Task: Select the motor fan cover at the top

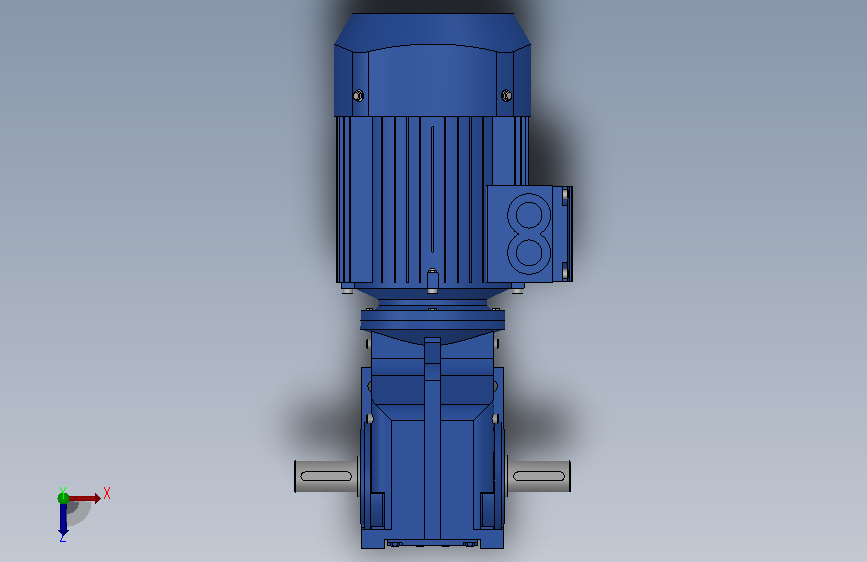Action: click(432, 65)
